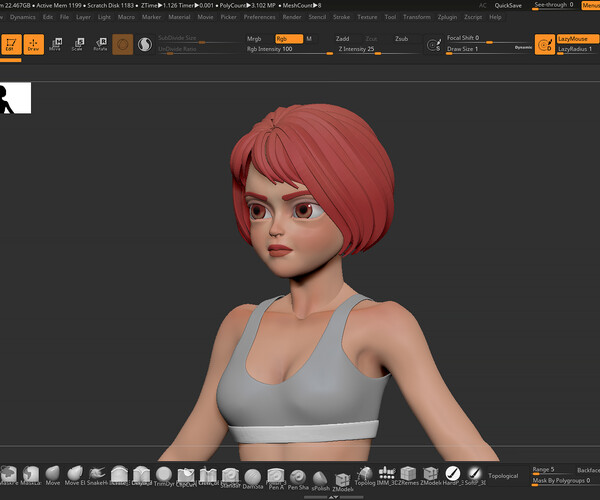
Task: Adjust the See-through slider
Action: click(x=554, y=5)
